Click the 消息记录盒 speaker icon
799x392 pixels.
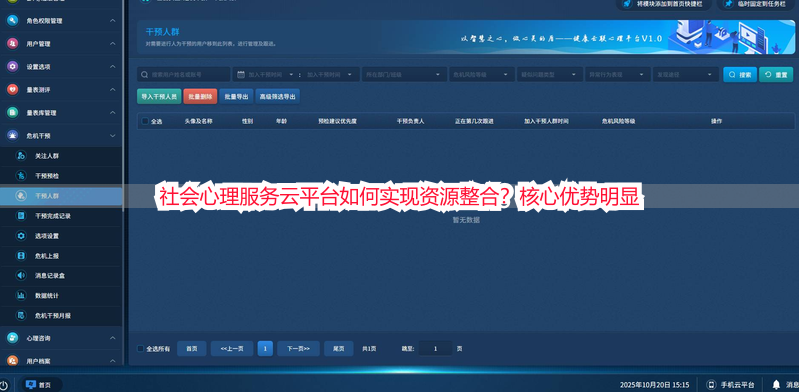pos(21,275)
